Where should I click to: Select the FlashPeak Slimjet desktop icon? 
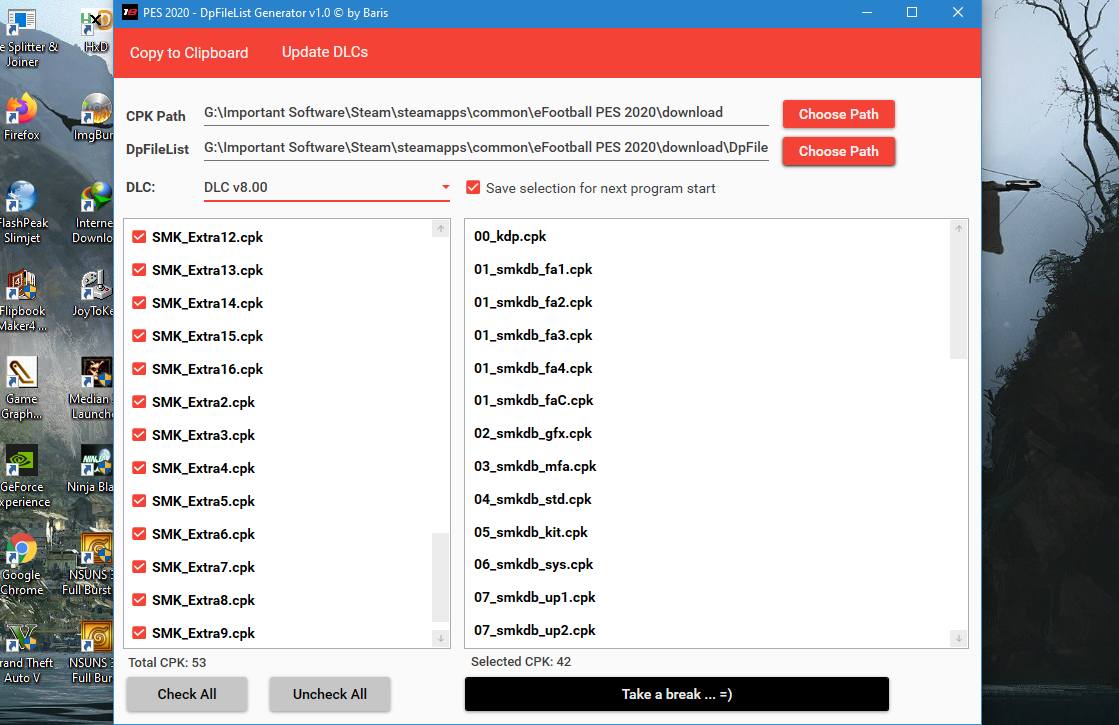22,213
